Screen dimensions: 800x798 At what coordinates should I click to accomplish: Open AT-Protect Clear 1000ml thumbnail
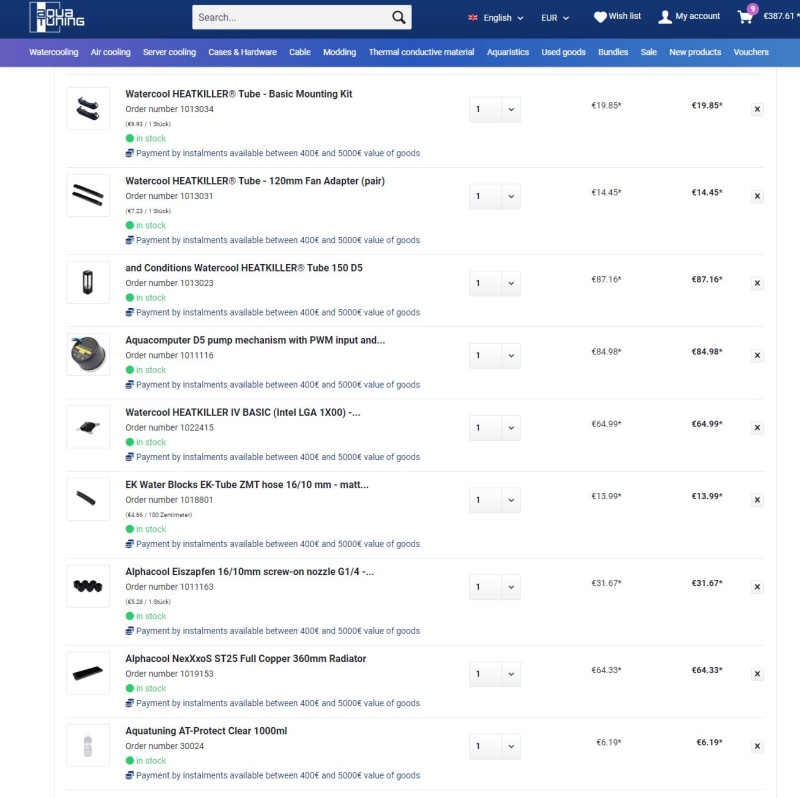[x=88, y=745]
